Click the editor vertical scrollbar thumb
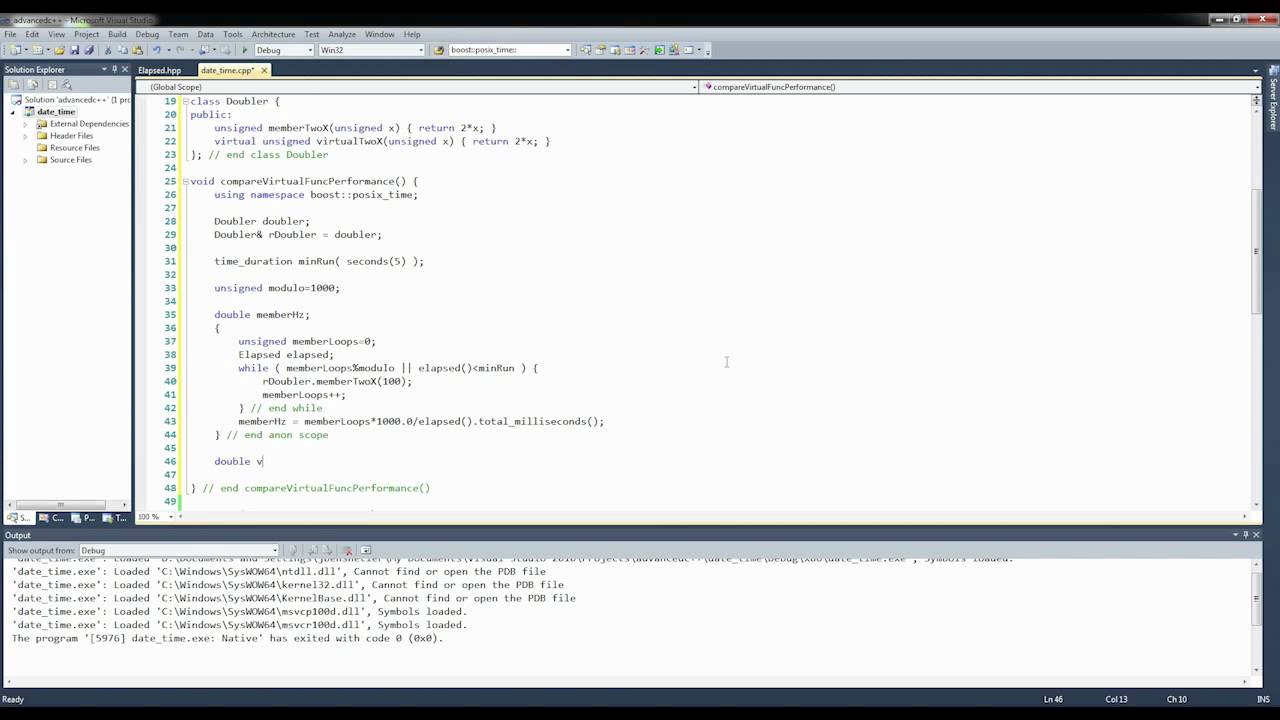The image size is (1280, 720). coord(1257,250)
